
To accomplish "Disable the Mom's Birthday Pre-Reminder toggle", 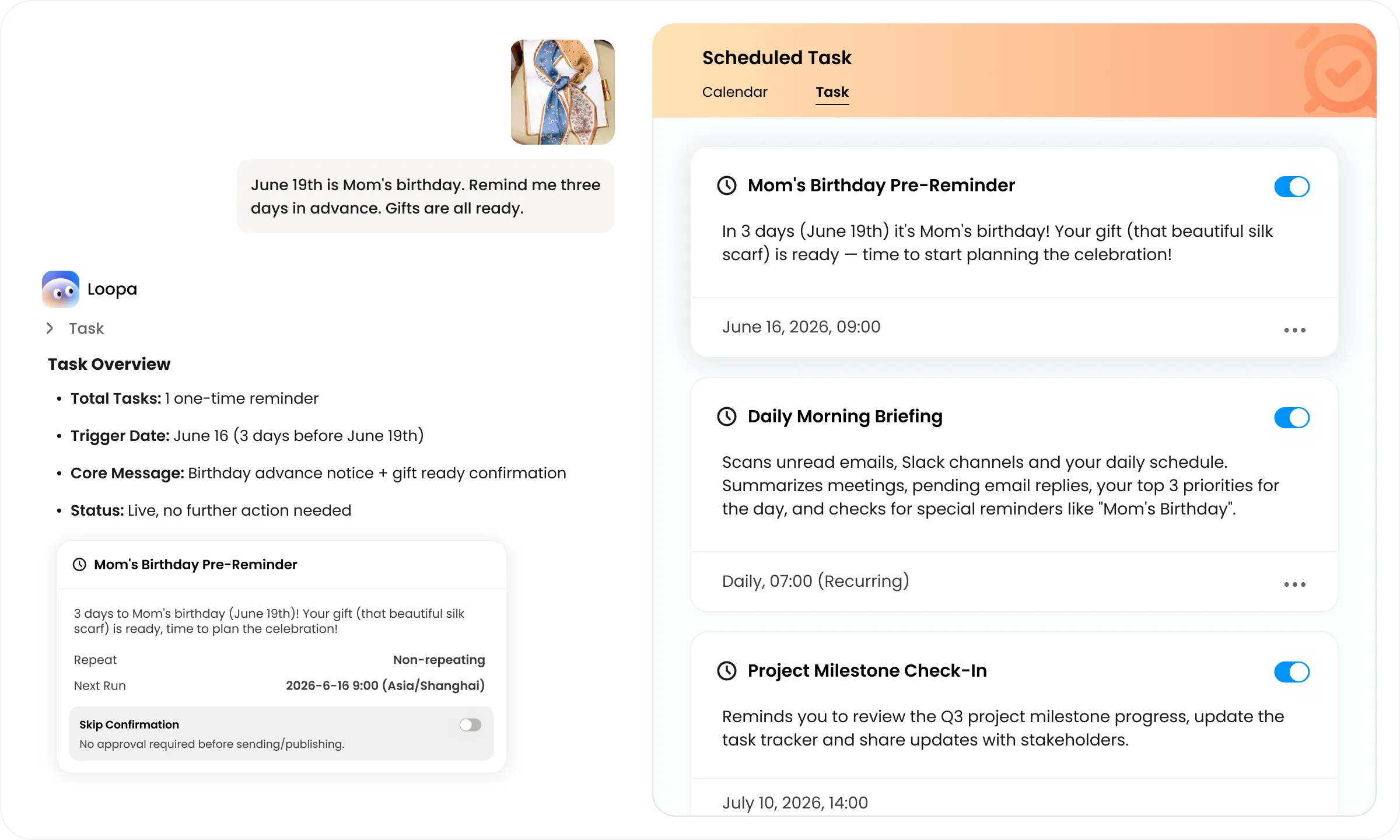I will (1292, 187).
